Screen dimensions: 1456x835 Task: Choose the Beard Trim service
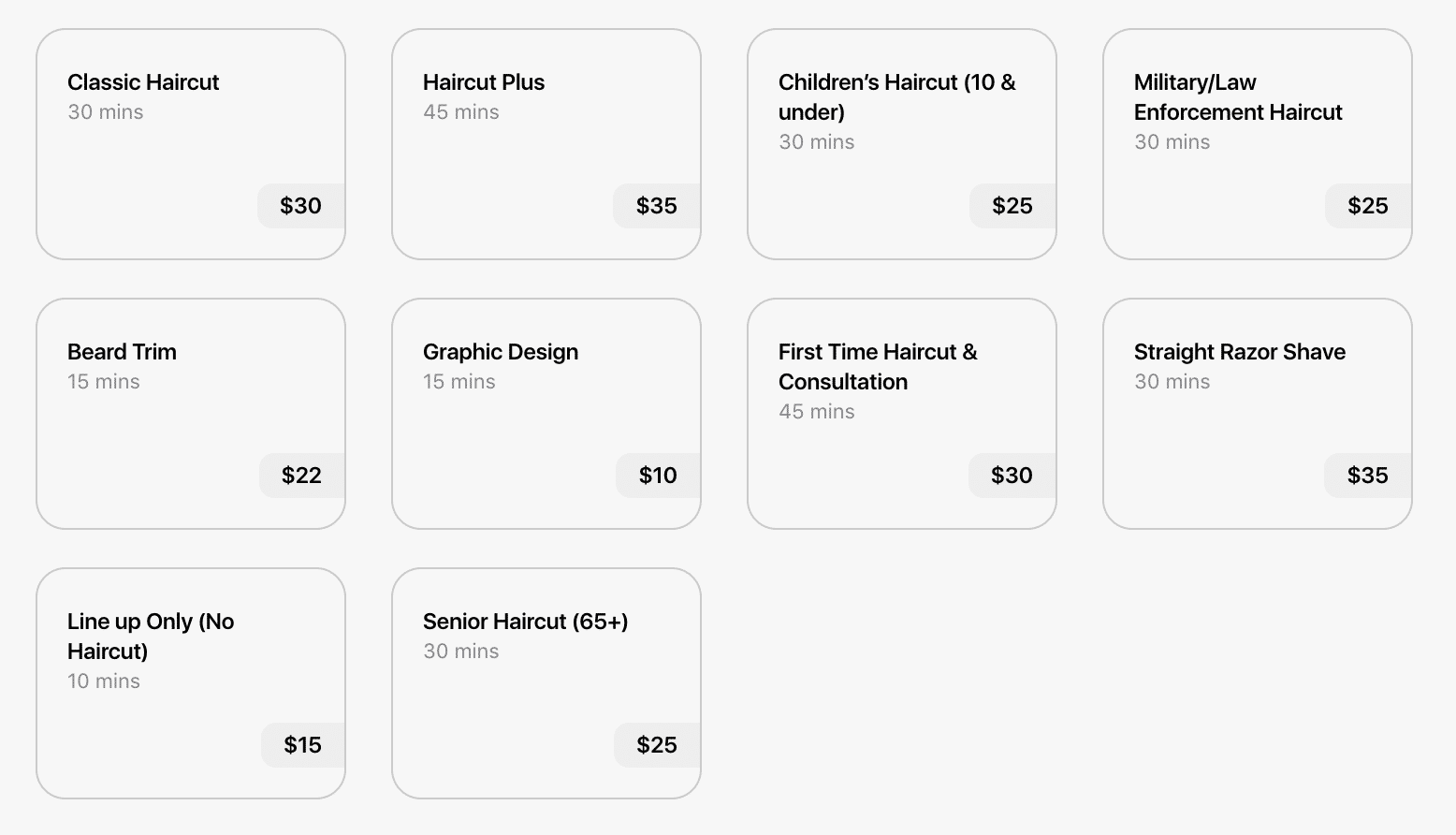[190, 414]
